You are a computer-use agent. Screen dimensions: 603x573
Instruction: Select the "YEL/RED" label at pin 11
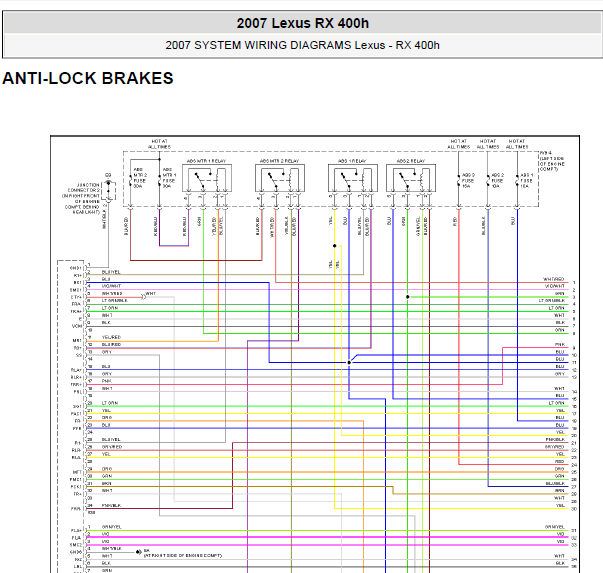click(111, 337)
